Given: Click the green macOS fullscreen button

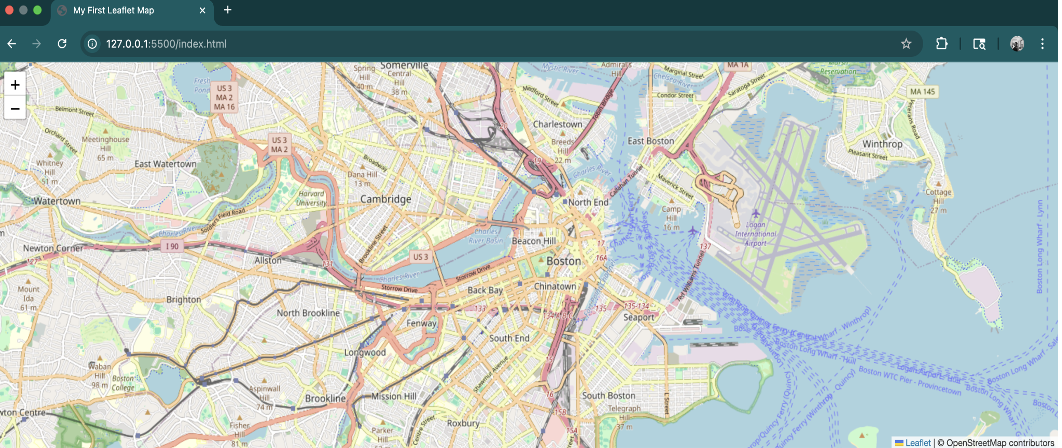Looking at the screenshot, I should coord(38,10).
